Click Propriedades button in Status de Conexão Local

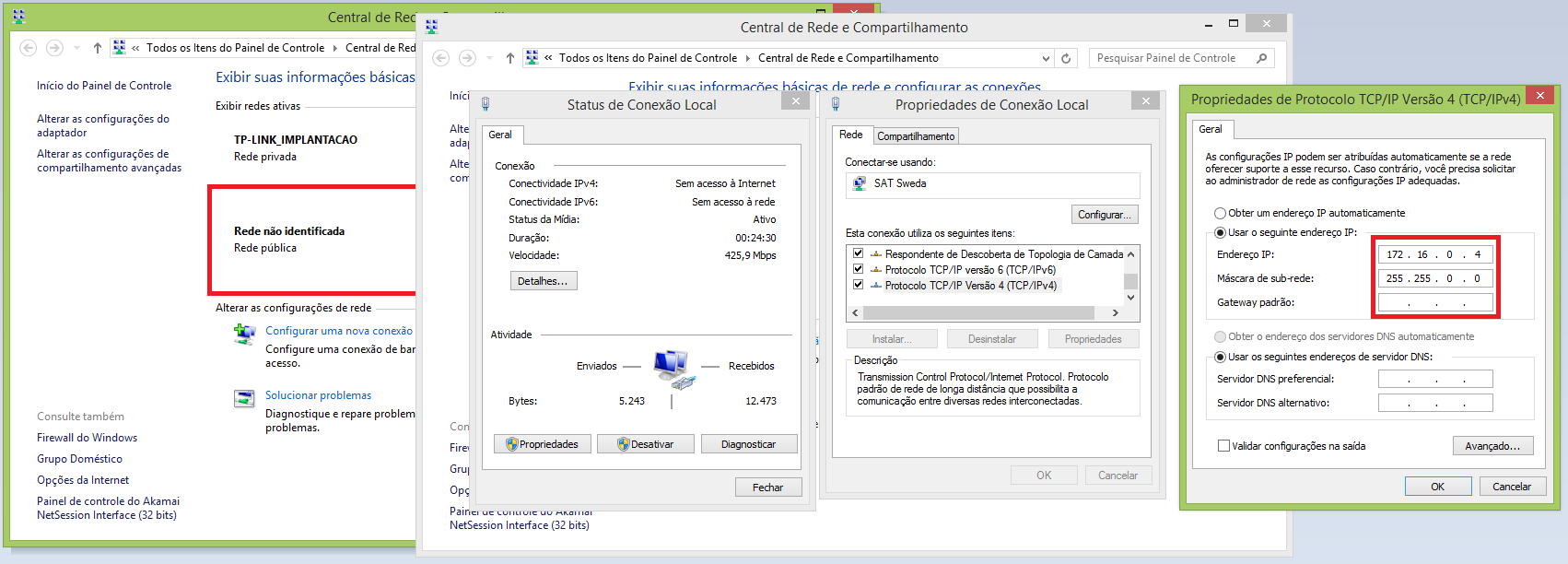(x=543, y=444)
